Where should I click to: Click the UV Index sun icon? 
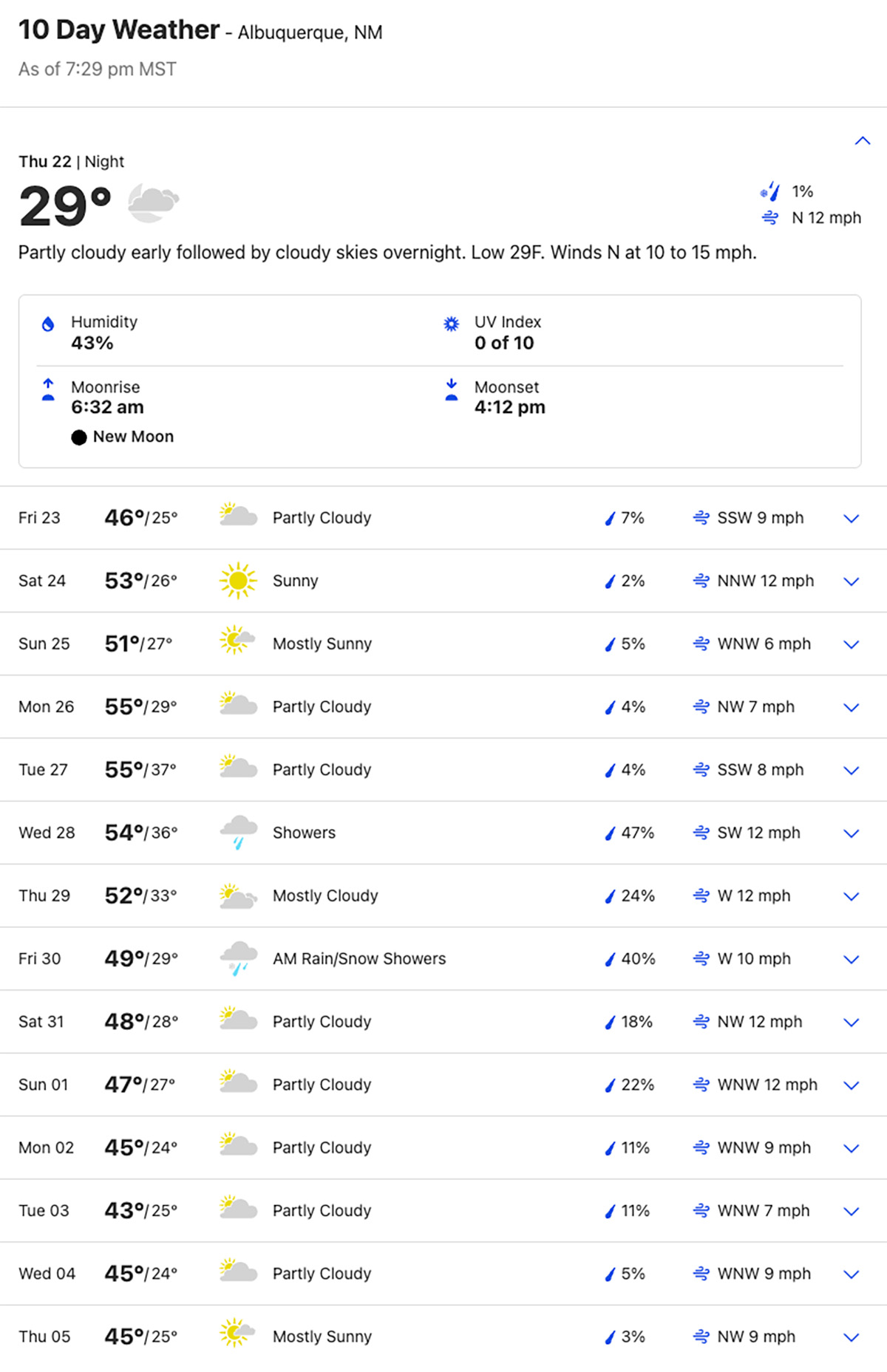[451, 324]
